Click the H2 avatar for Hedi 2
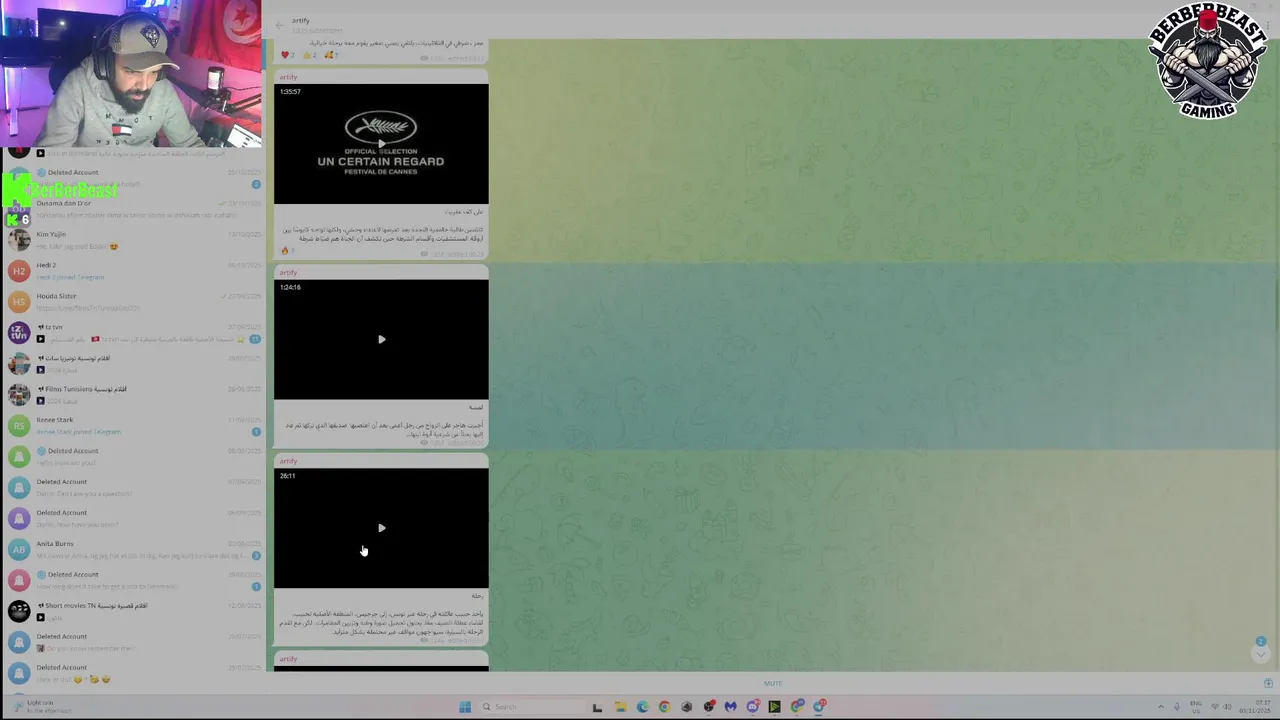Viewport: 1280px width, 720px height. coord(19,271)
